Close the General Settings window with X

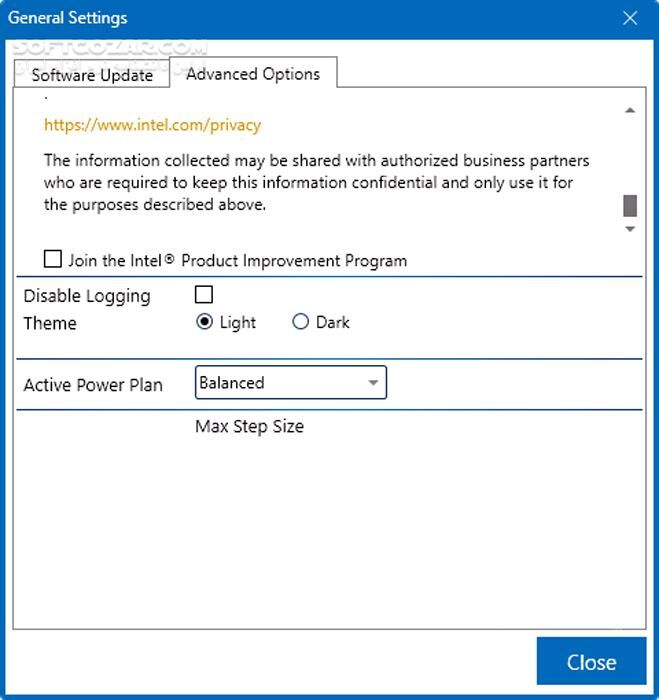(629, 18)
